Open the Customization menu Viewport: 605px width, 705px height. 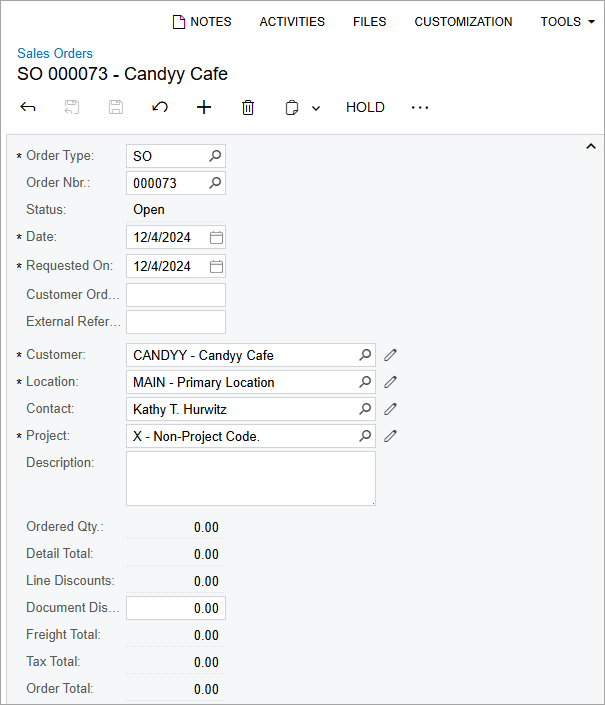tap(463, 21)
